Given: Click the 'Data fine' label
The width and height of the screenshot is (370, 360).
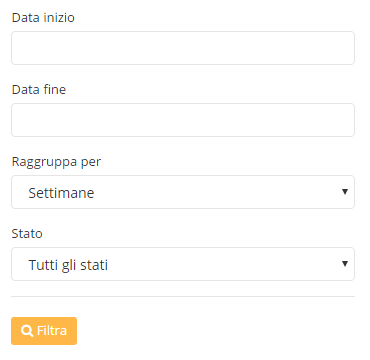Looking at the screenshot, I should pos(39,90).
